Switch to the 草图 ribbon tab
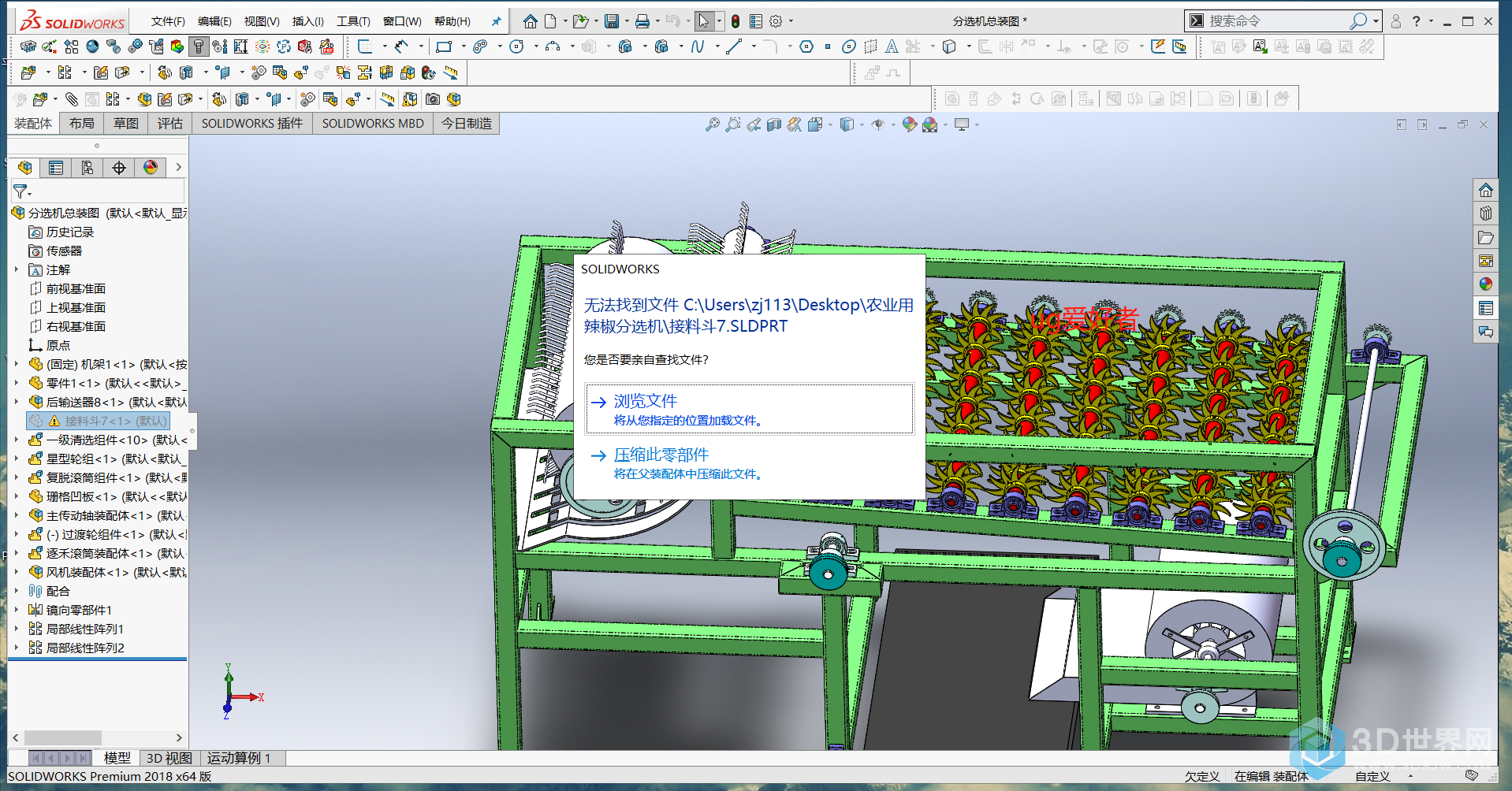The height and width of the screenshot is (791, 1512). 125,124
